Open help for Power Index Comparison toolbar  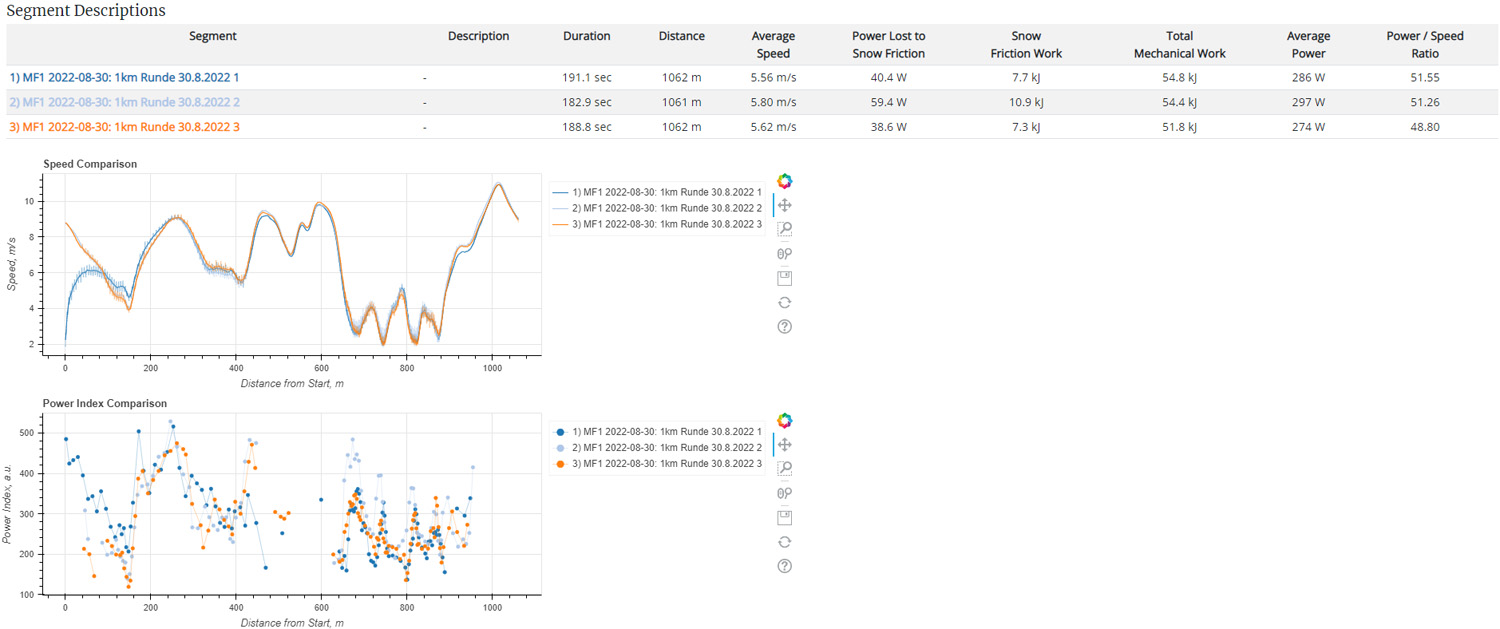click(785, 566)
